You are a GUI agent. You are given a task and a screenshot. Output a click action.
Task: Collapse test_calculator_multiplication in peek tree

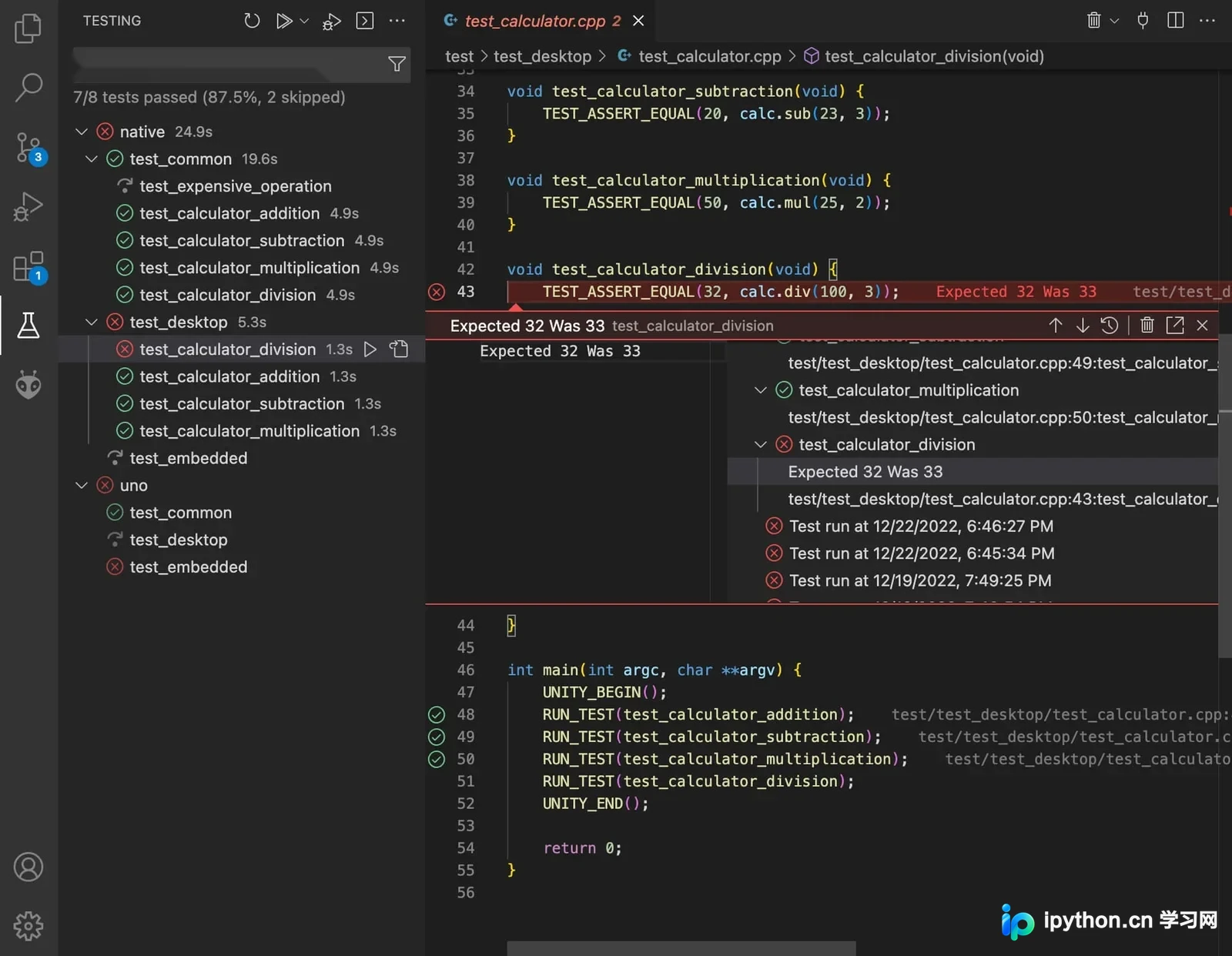[x=761, y=390]
